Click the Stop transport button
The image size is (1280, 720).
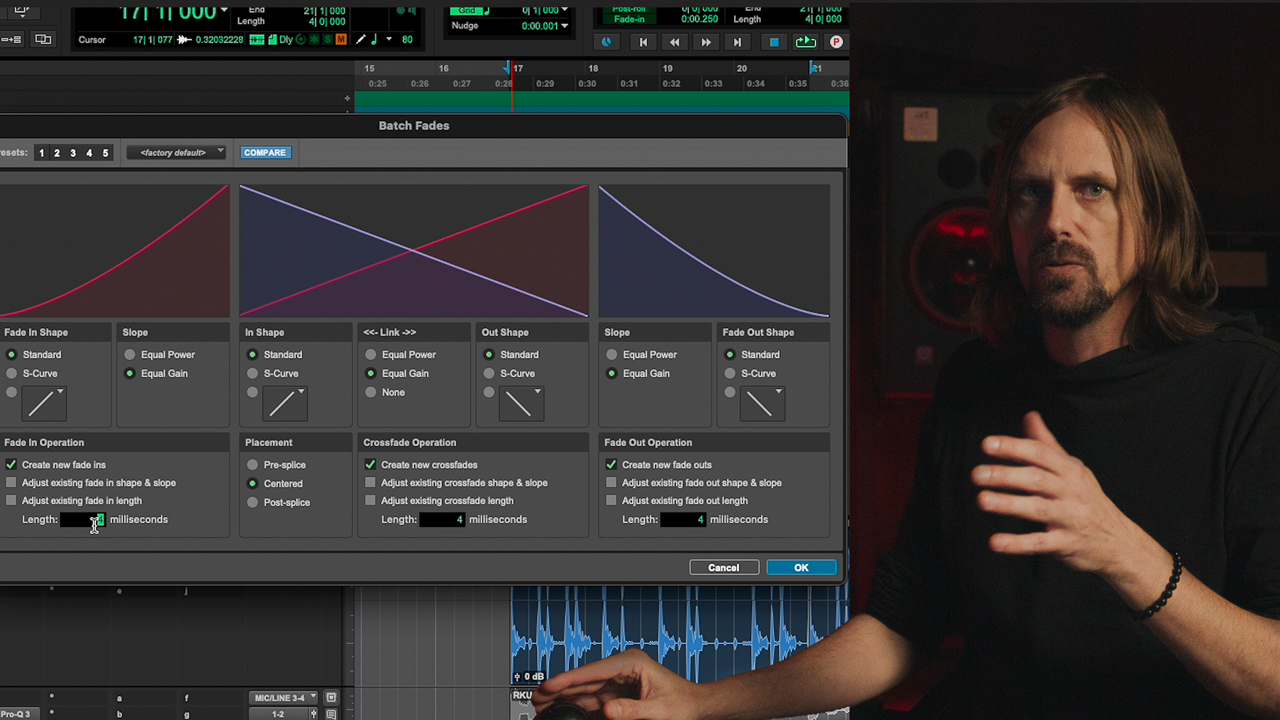(x=773, y=42)
